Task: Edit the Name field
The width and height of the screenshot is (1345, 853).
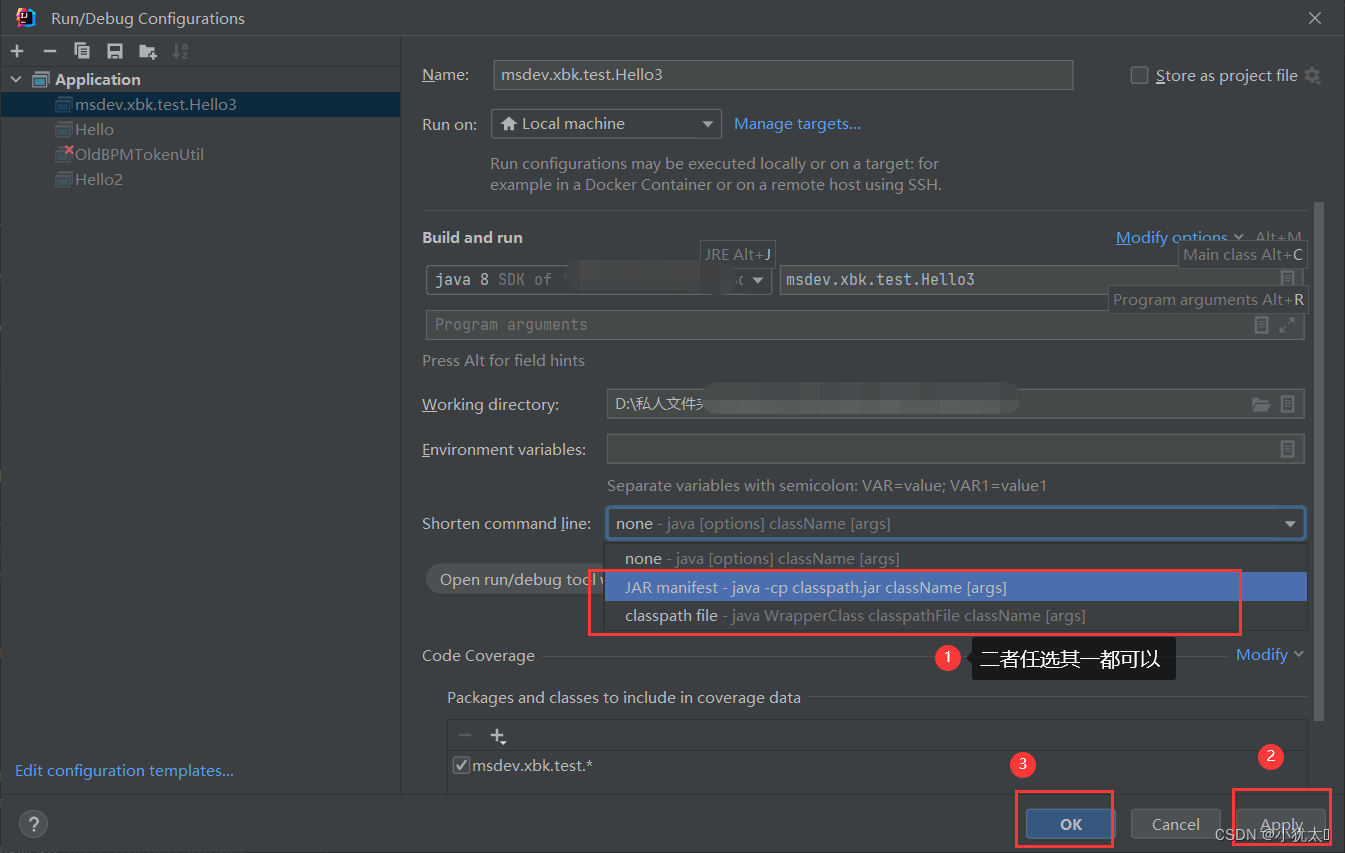Action: point(783,75)
